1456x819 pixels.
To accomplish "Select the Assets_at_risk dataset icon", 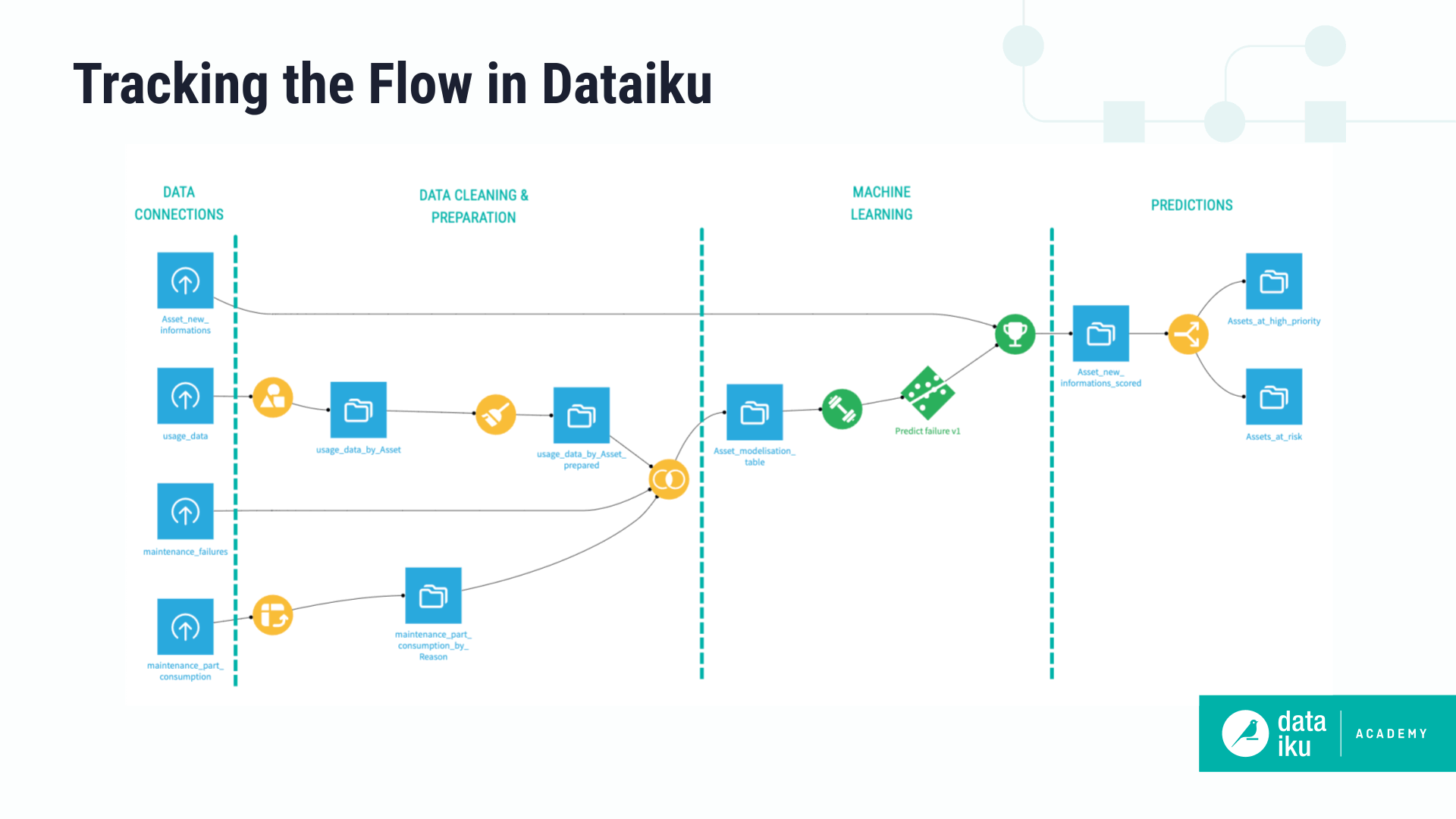I will tap(1274, 397).
